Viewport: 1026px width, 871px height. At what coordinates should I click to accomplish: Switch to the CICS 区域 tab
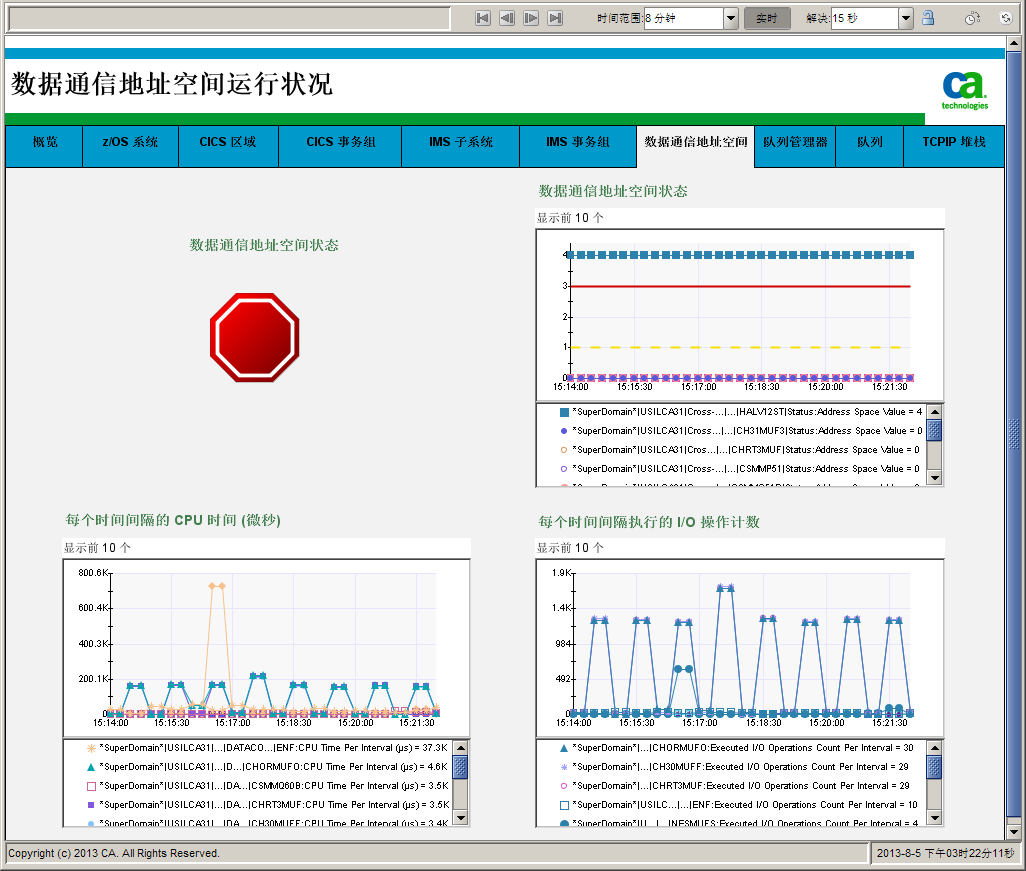[228, 142]
